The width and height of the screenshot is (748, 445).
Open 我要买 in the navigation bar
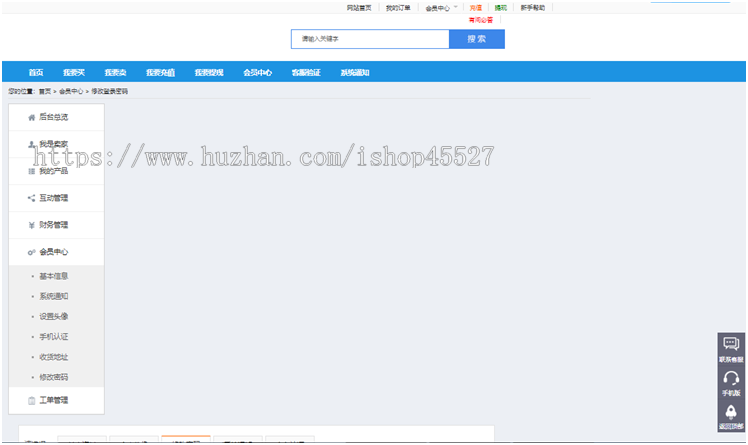(74, 72)
